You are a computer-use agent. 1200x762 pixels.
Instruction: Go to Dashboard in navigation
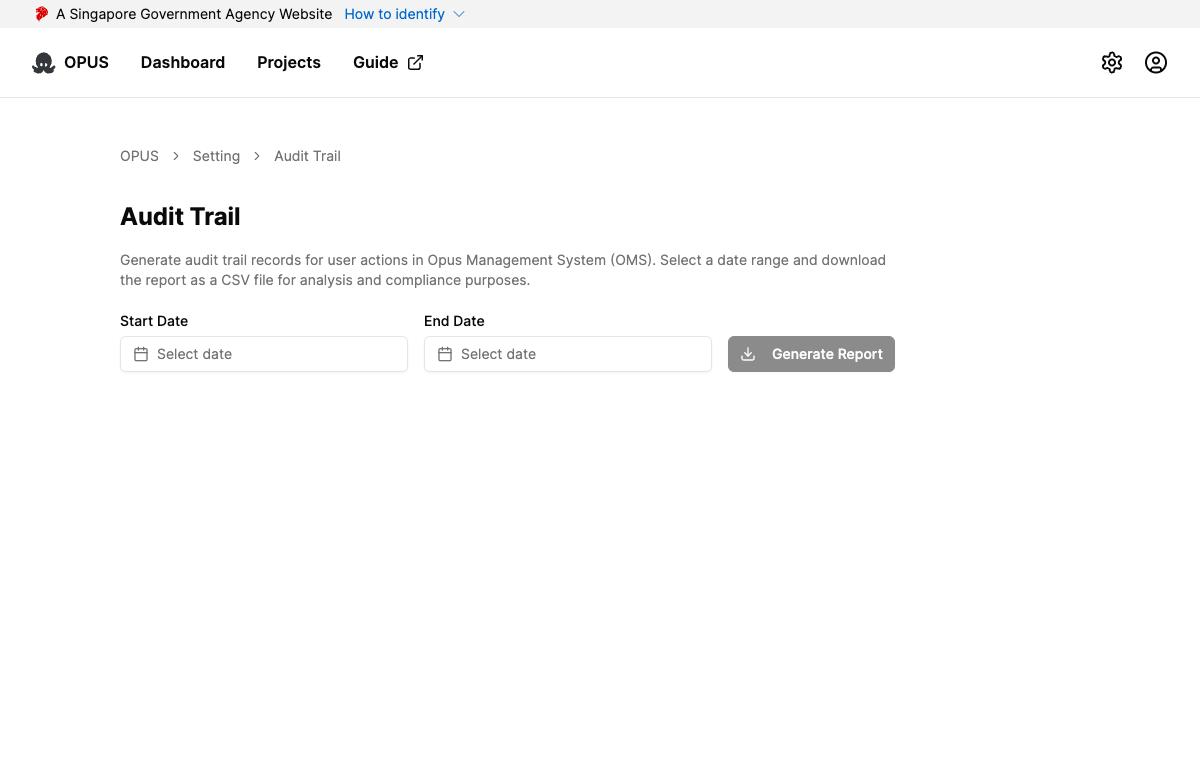[x=183, y=62]
